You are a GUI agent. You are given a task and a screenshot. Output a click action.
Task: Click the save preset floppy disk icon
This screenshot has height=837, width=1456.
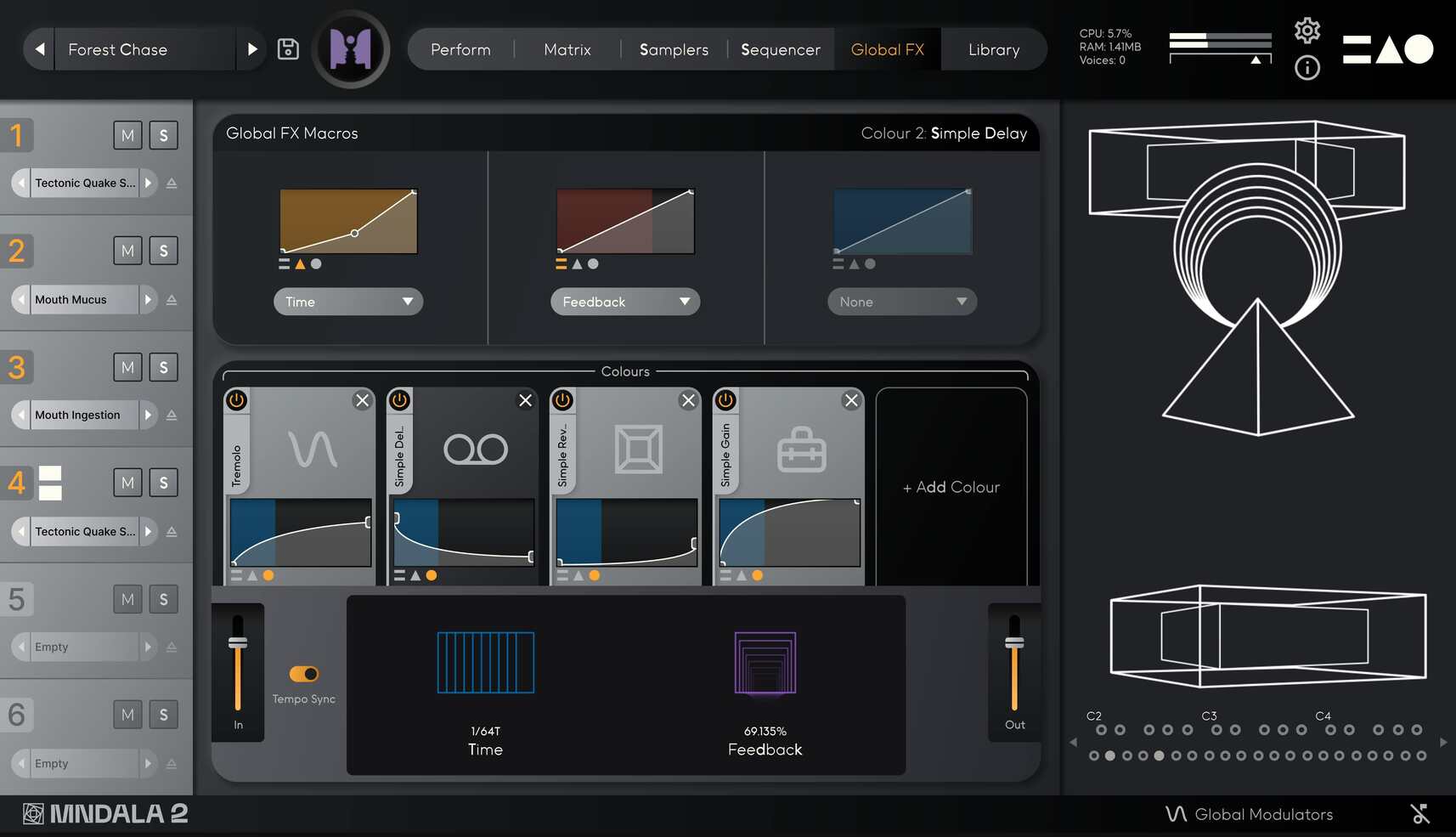coord(288,49)
